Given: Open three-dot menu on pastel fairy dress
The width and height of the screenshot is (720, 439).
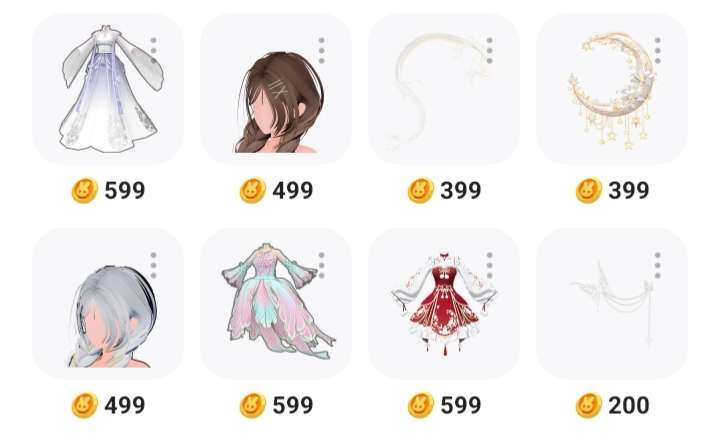Looking at the screenshot, I should click(x=321, y=265).
